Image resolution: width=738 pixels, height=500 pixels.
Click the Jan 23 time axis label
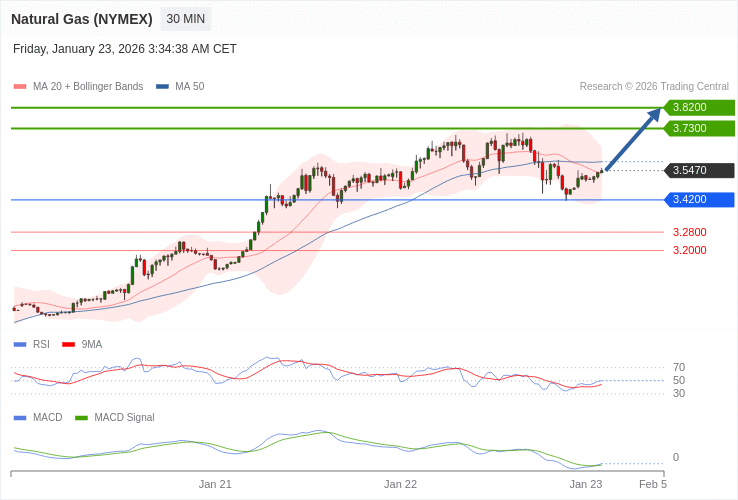[586, 484]
